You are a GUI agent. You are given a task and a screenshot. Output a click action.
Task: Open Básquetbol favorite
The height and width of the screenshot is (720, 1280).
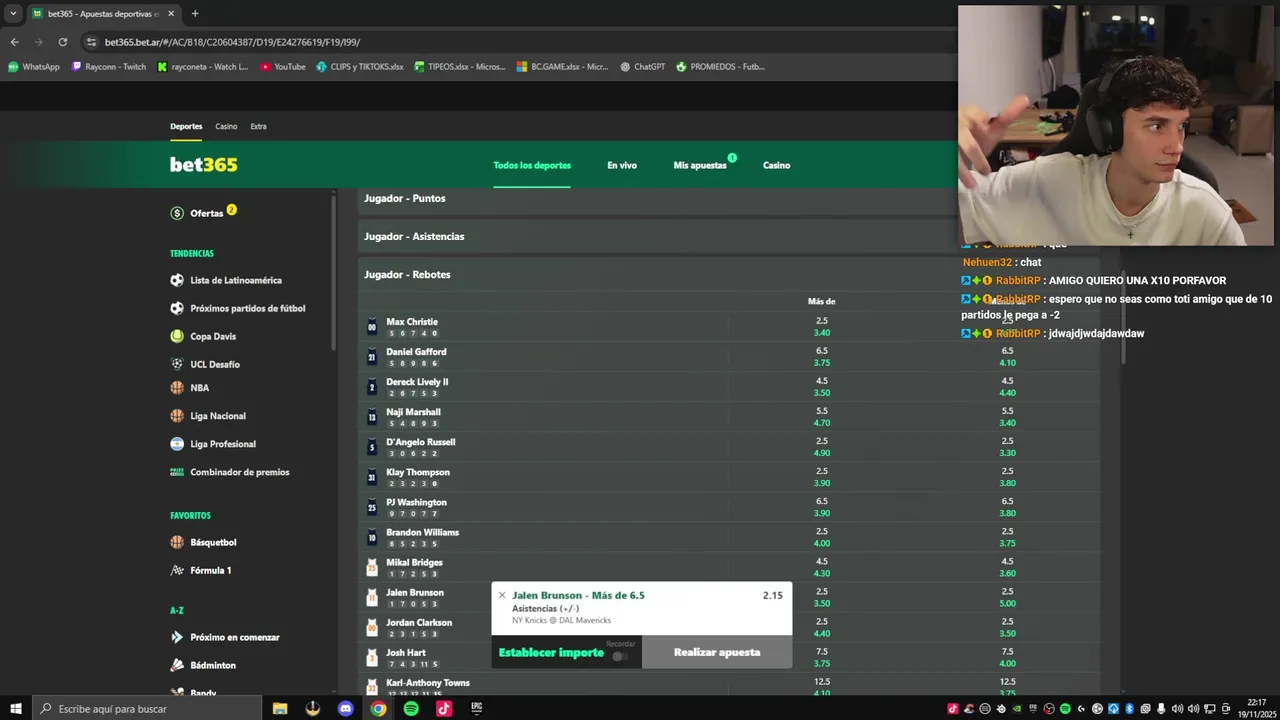213,543
